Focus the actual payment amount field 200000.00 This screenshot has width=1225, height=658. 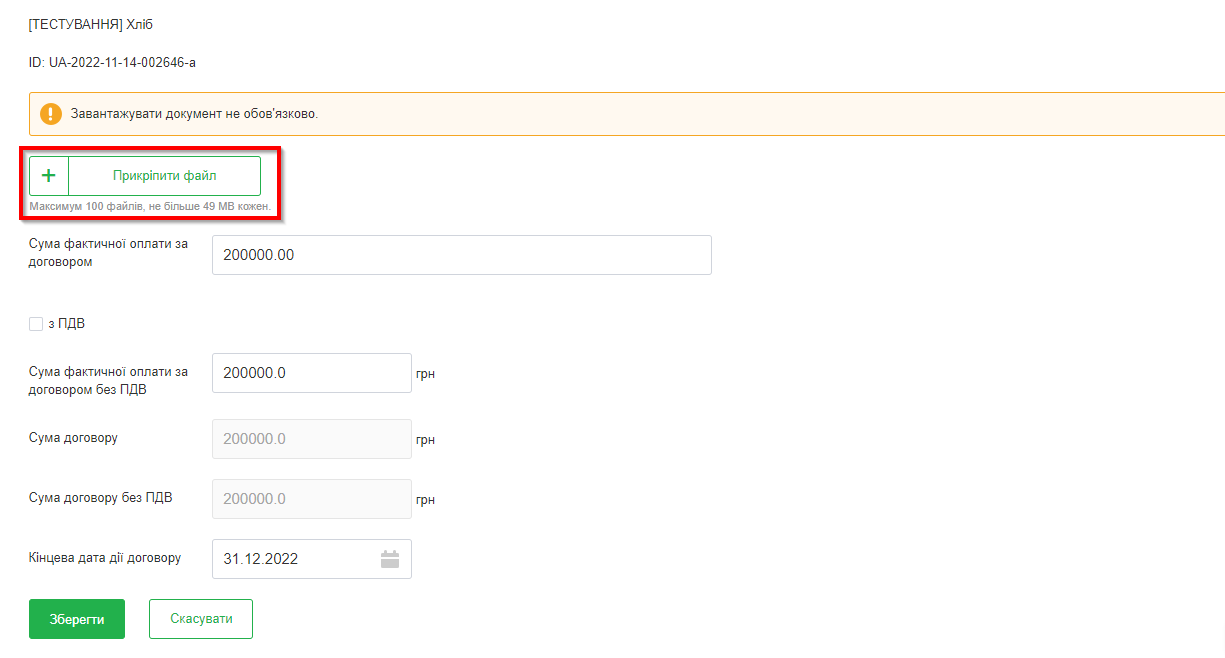tap(461, 255)
